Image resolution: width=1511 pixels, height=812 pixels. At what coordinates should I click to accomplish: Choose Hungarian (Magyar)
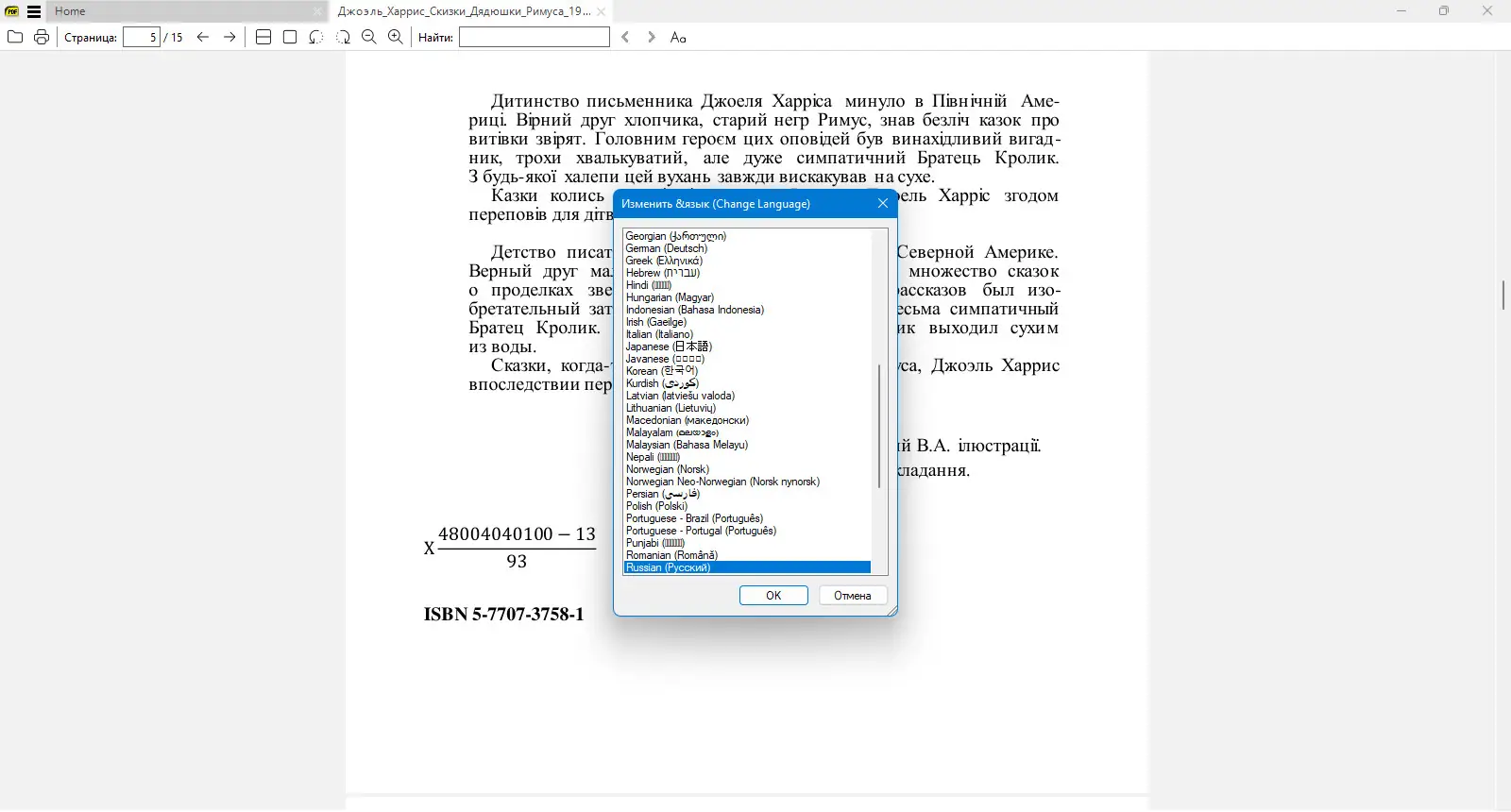(747, 297)
